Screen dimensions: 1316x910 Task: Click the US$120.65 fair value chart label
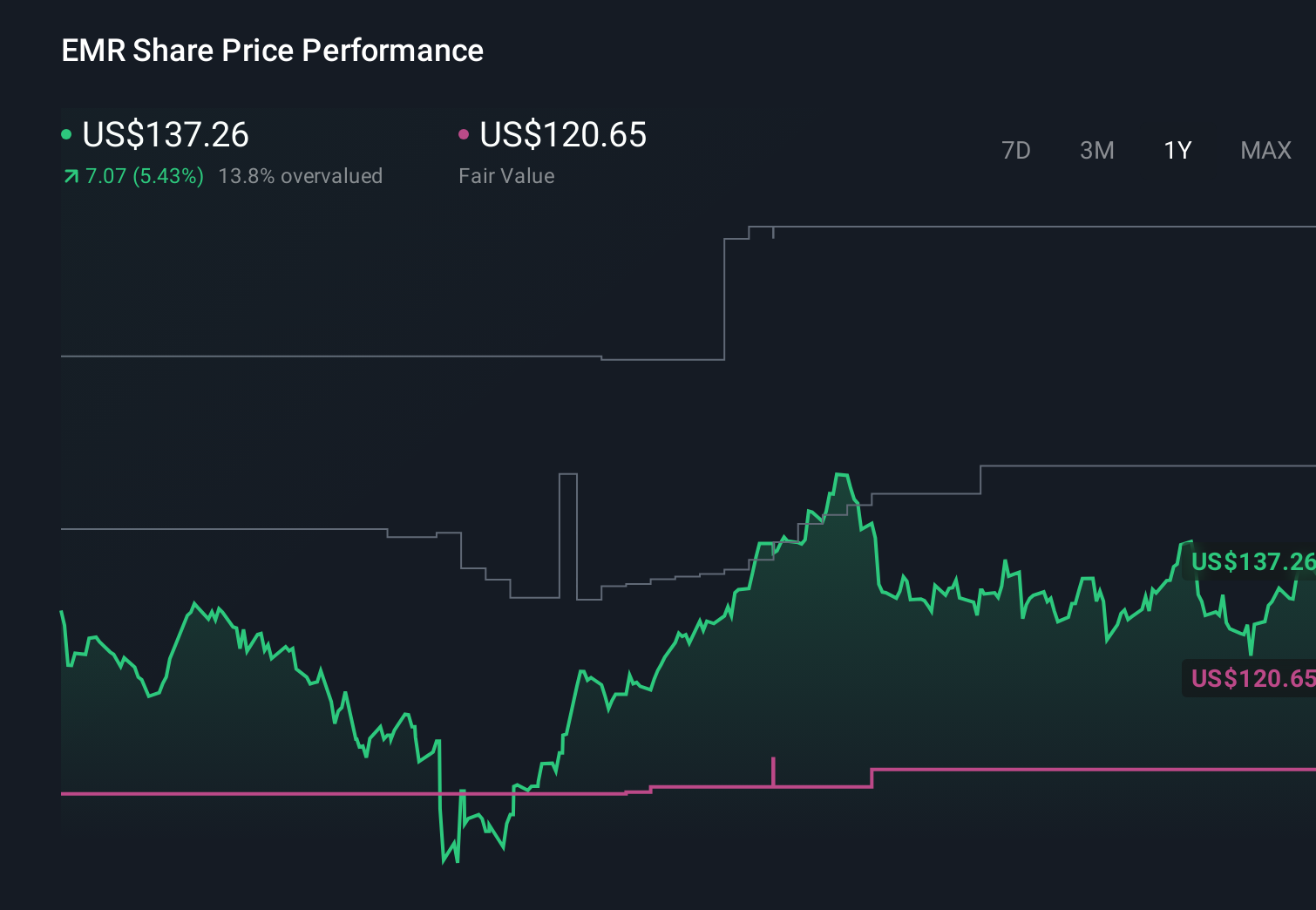pos(1252,679)
